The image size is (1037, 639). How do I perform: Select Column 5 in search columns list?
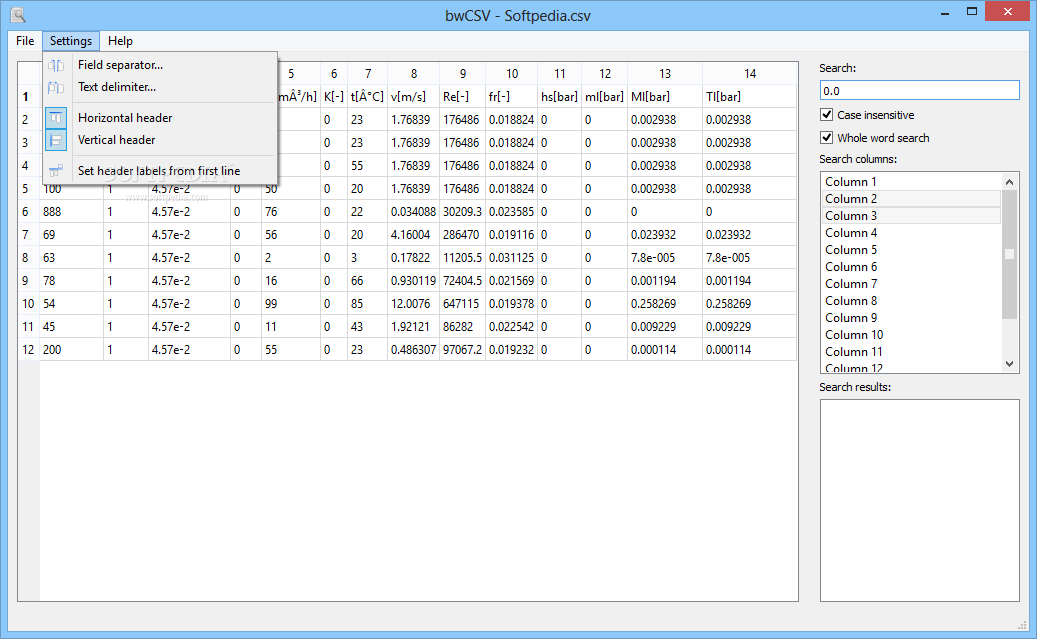pos(911,250)
